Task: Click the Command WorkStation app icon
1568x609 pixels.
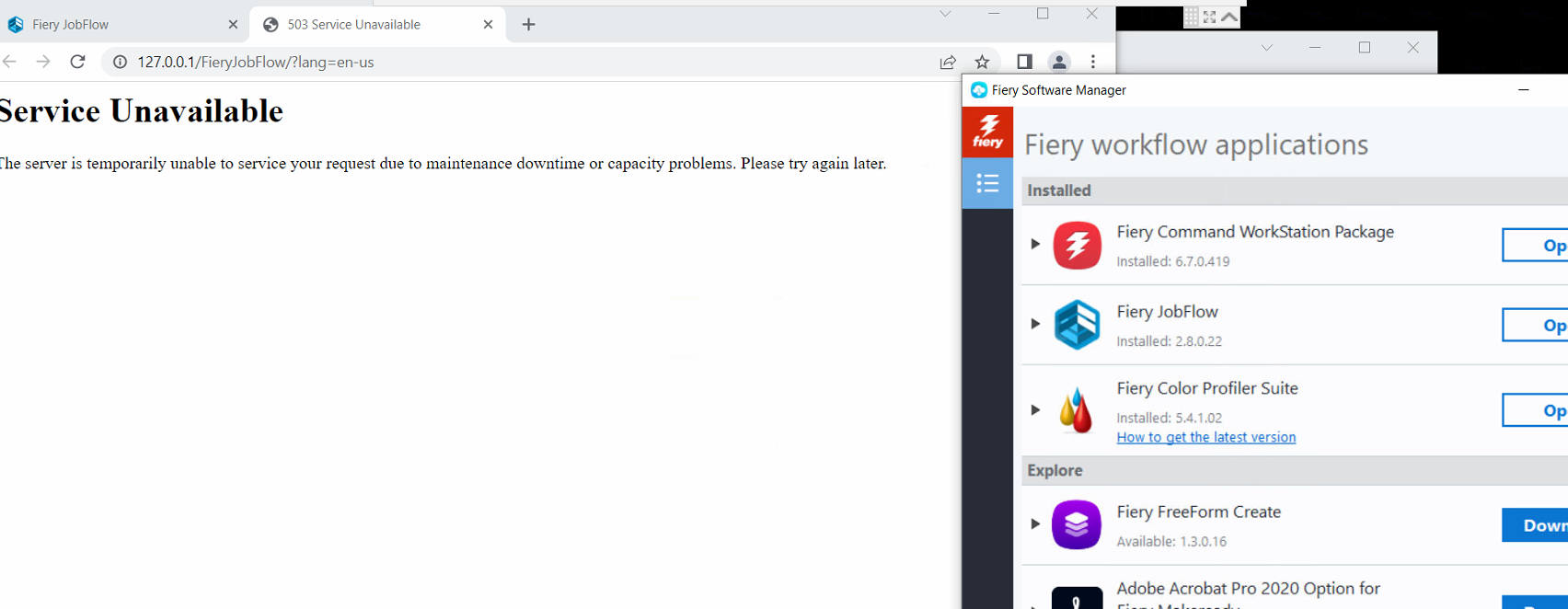Action: coord(1077,246)
